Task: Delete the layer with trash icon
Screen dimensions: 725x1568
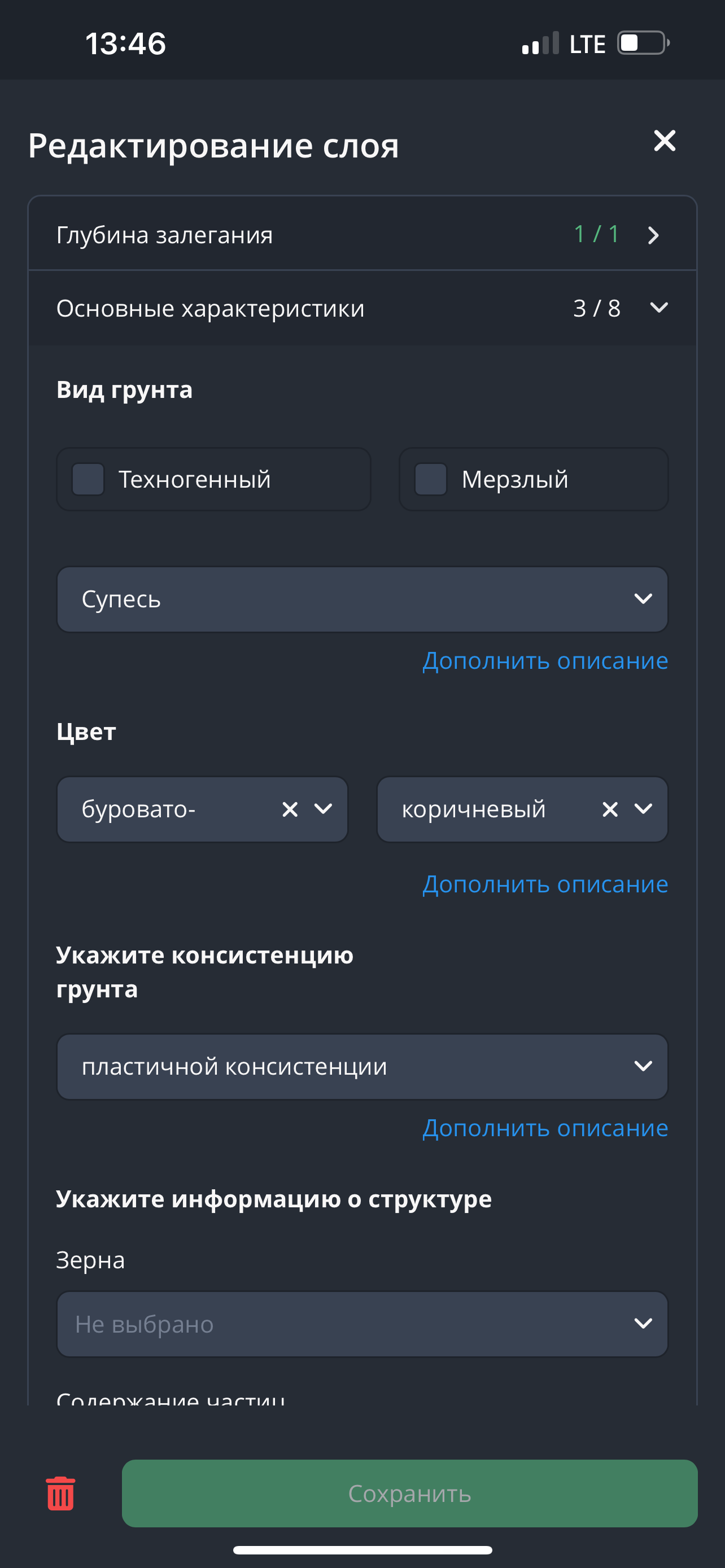Action: click(x=61, y=1493)
